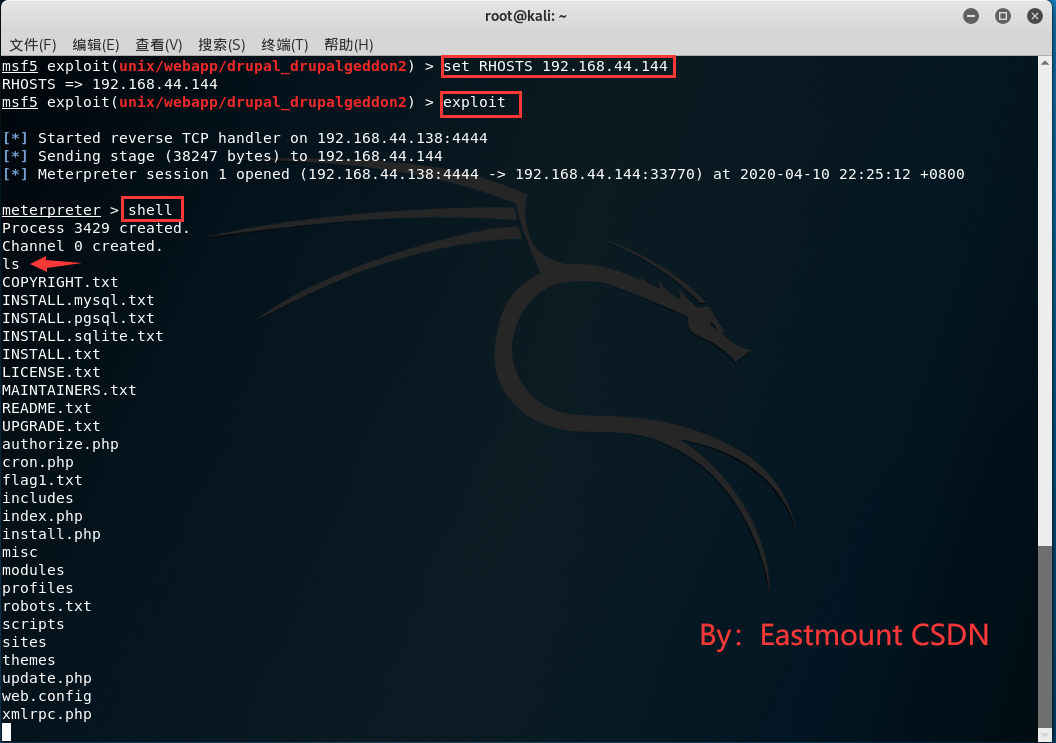Click the install.php file name
This screenshot has height=743, width=1056.
[51, 534]
